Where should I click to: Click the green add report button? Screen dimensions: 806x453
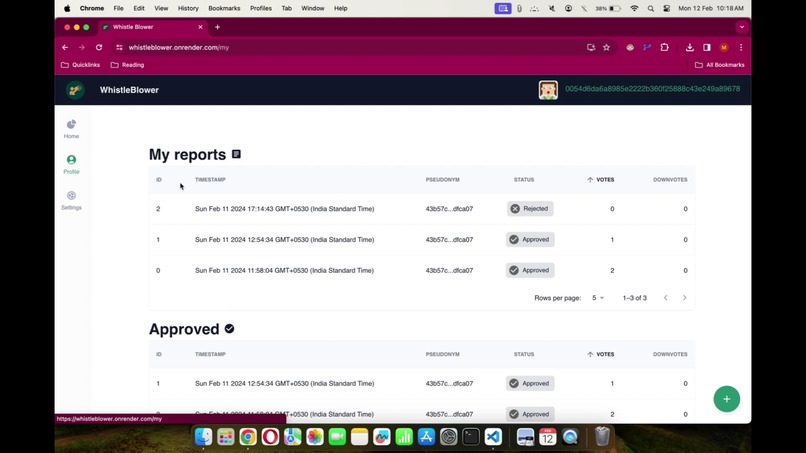[726, 399]
